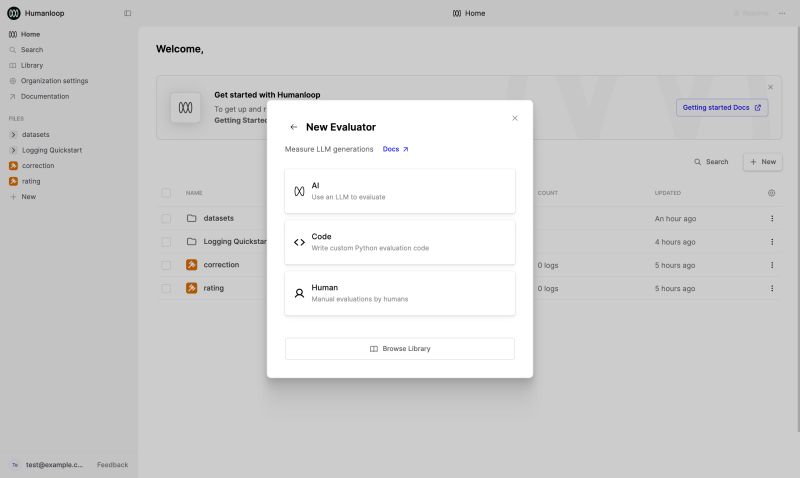
Task: Click the Search button above table
Action: (x=711, y=162)
